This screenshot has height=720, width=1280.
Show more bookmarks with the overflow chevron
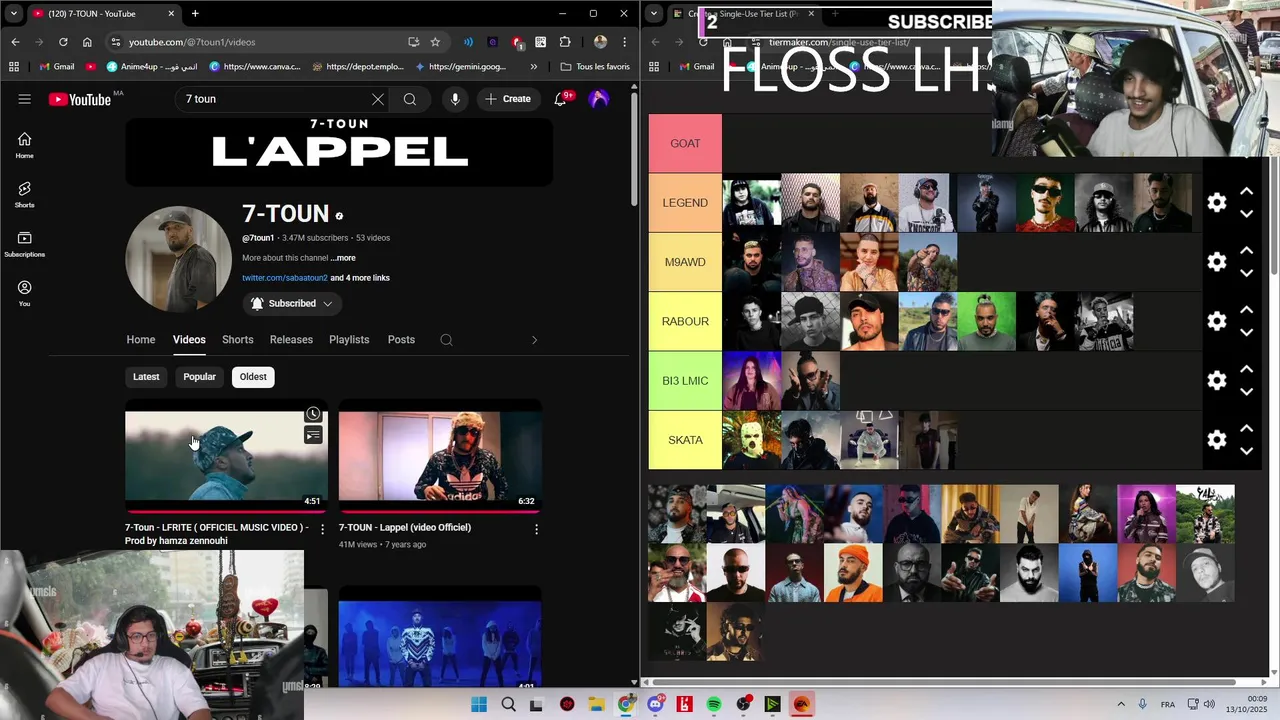click(533, 67)
